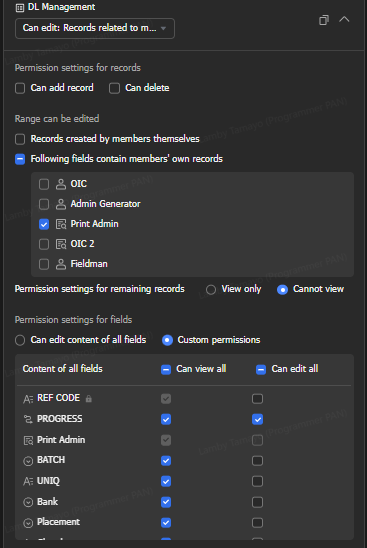Uncheck view permission for Bank
The height and width of the screenshot is (548, 367).
pyautogui.click(x=166, y=502)
